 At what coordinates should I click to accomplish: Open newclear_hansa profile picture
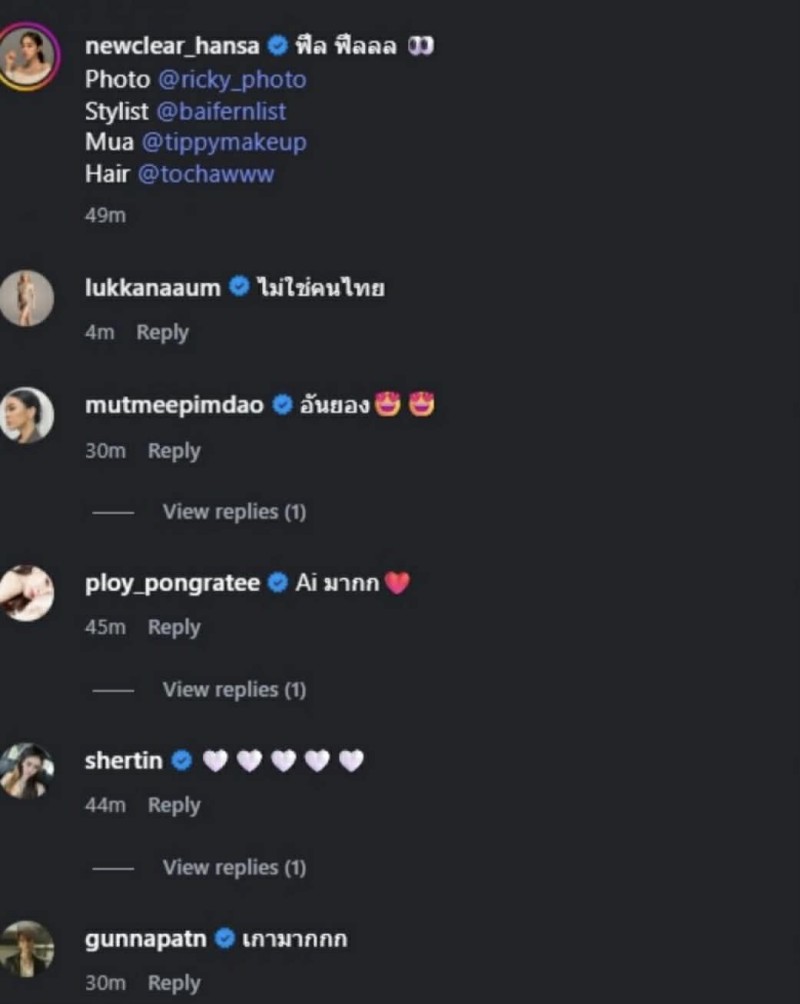pyautogui.click(x=29, y=59)
